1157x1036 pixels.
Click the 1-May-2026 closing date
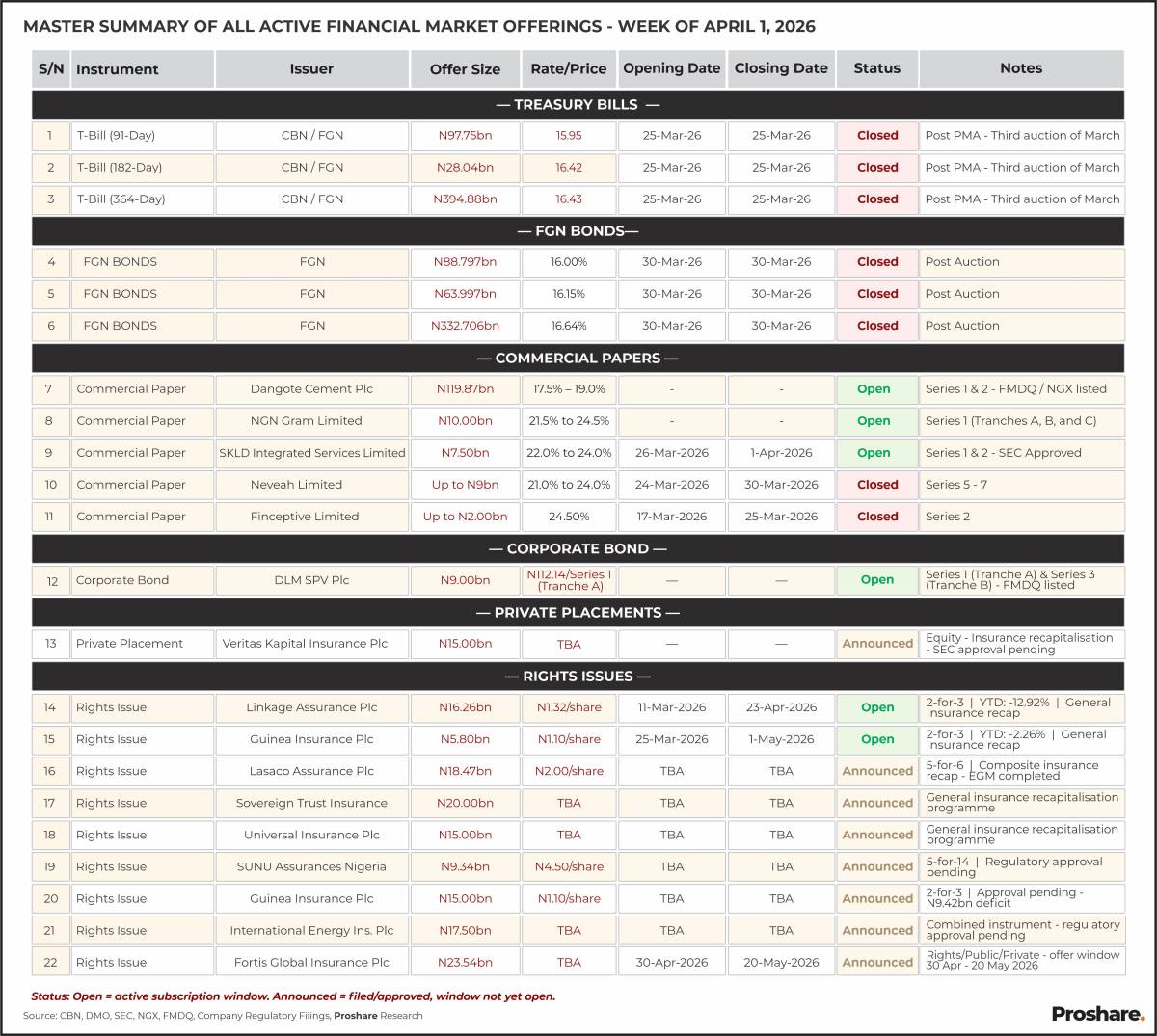pyautogui.click(x=781, y=739)
